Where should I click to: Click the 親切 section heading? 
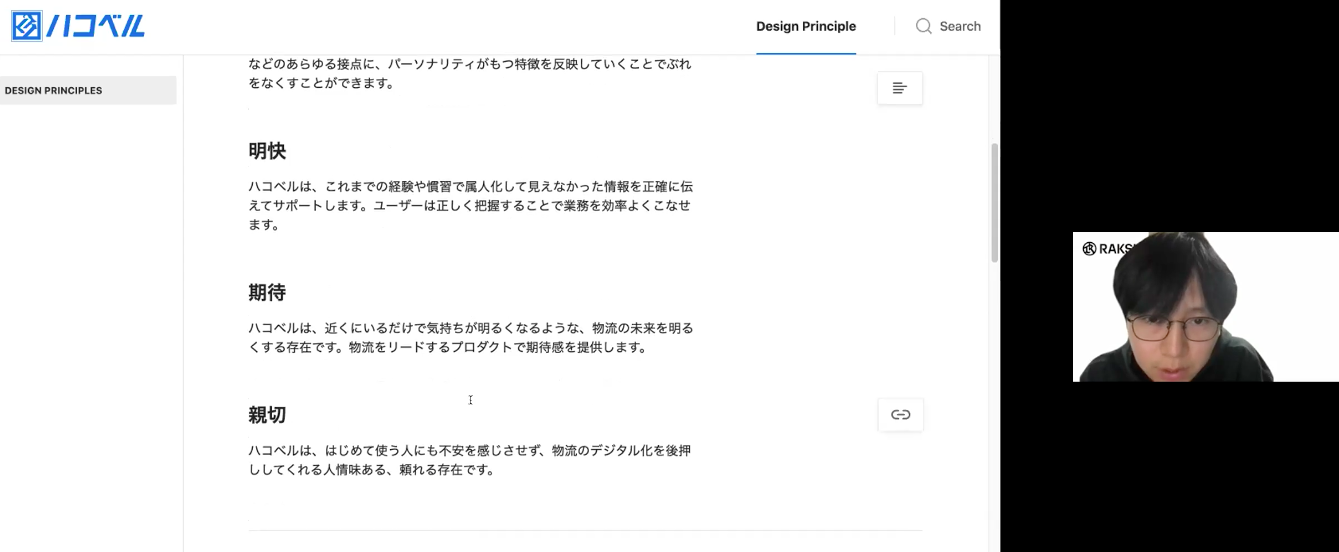(267, 415)
